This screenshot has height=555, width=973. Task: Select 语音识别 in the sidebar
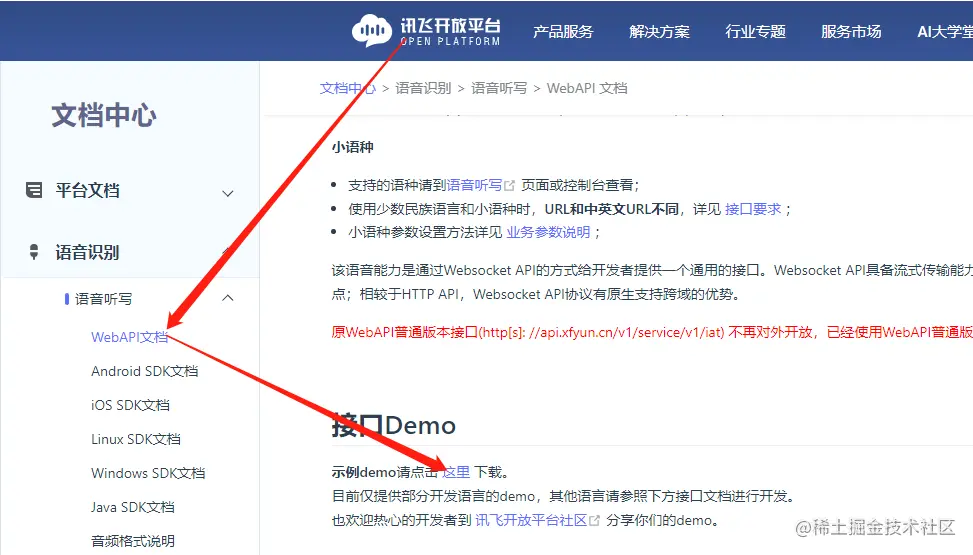pyautogui.click(x=87, y=252)
